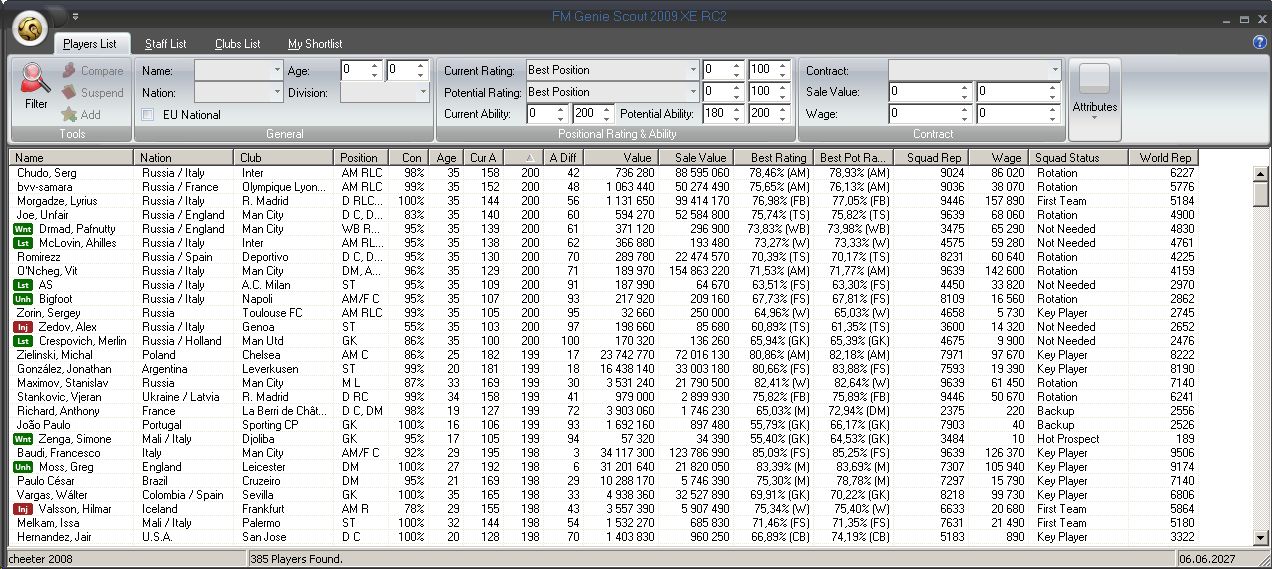
Task: Sort by the World Rep column header
Action: [1161, 157]
